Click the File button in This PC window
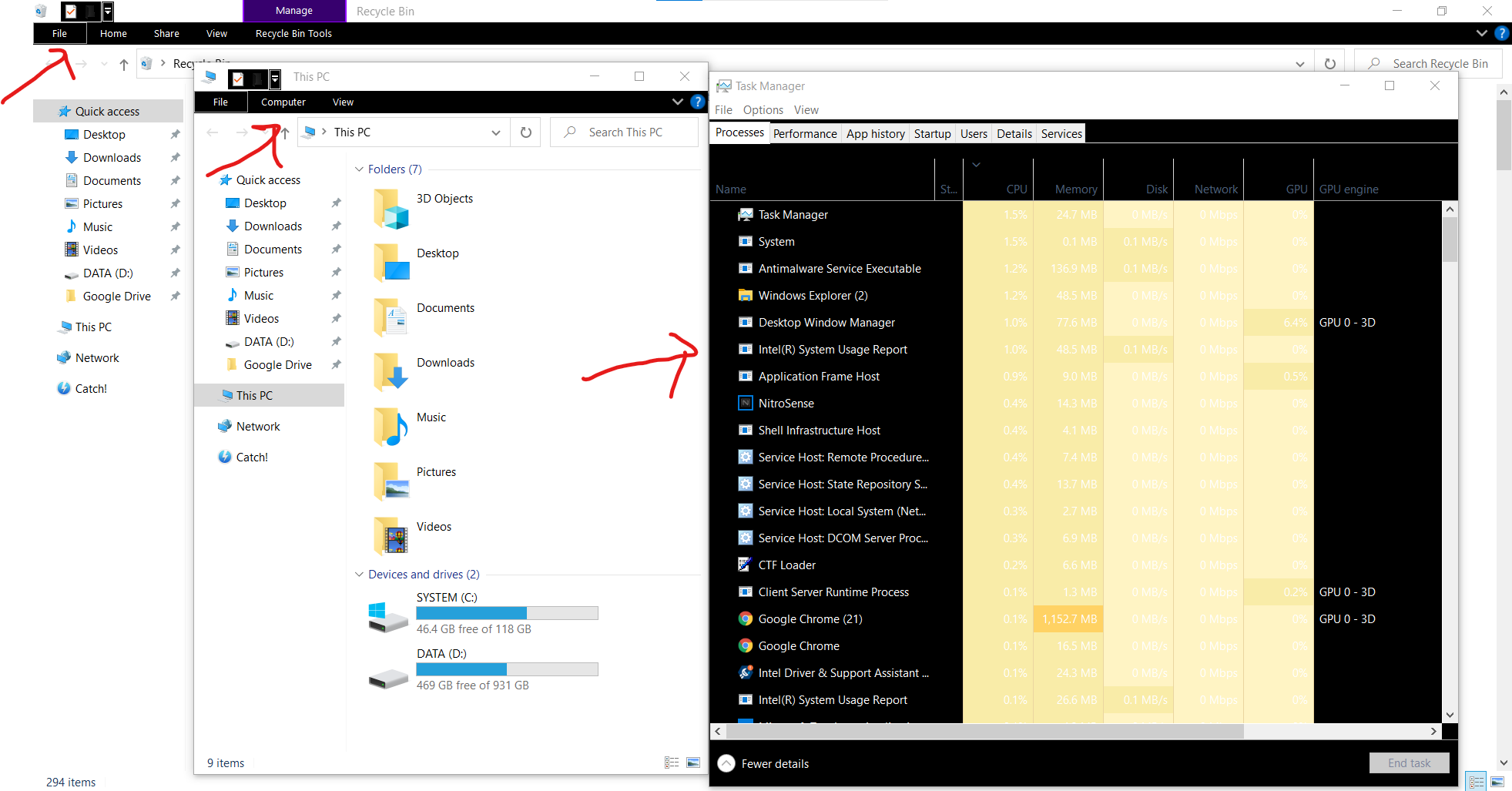The height and width of the screenshot is (791, 1512). click(220, 102)
